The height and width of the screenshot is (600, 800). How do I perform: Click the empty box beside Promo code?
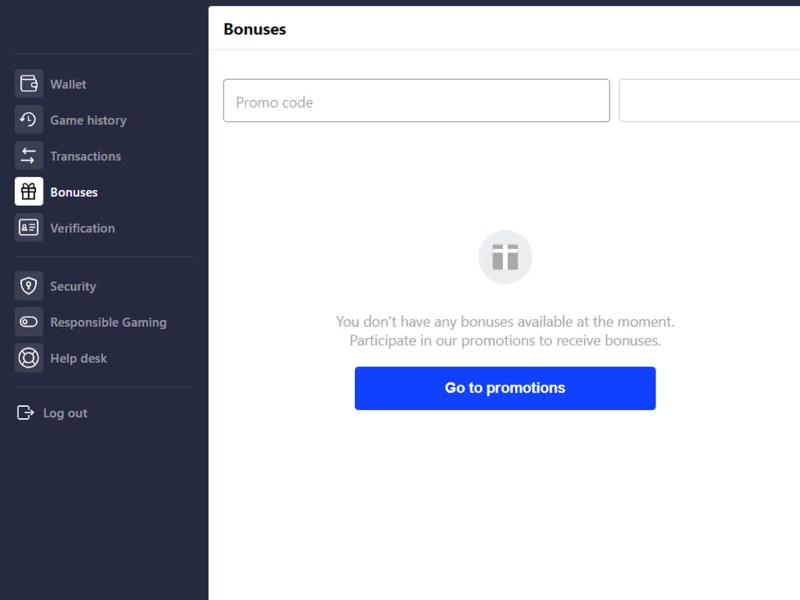[709, 101]
